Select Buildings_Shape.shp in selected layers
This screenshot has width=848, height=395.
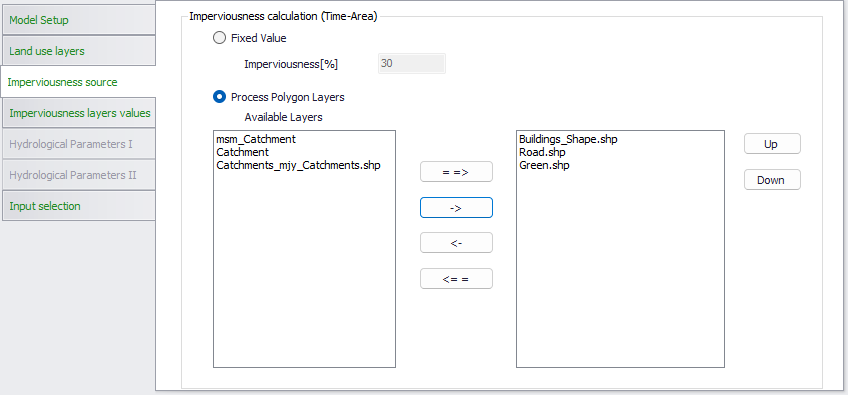(568, 139)
